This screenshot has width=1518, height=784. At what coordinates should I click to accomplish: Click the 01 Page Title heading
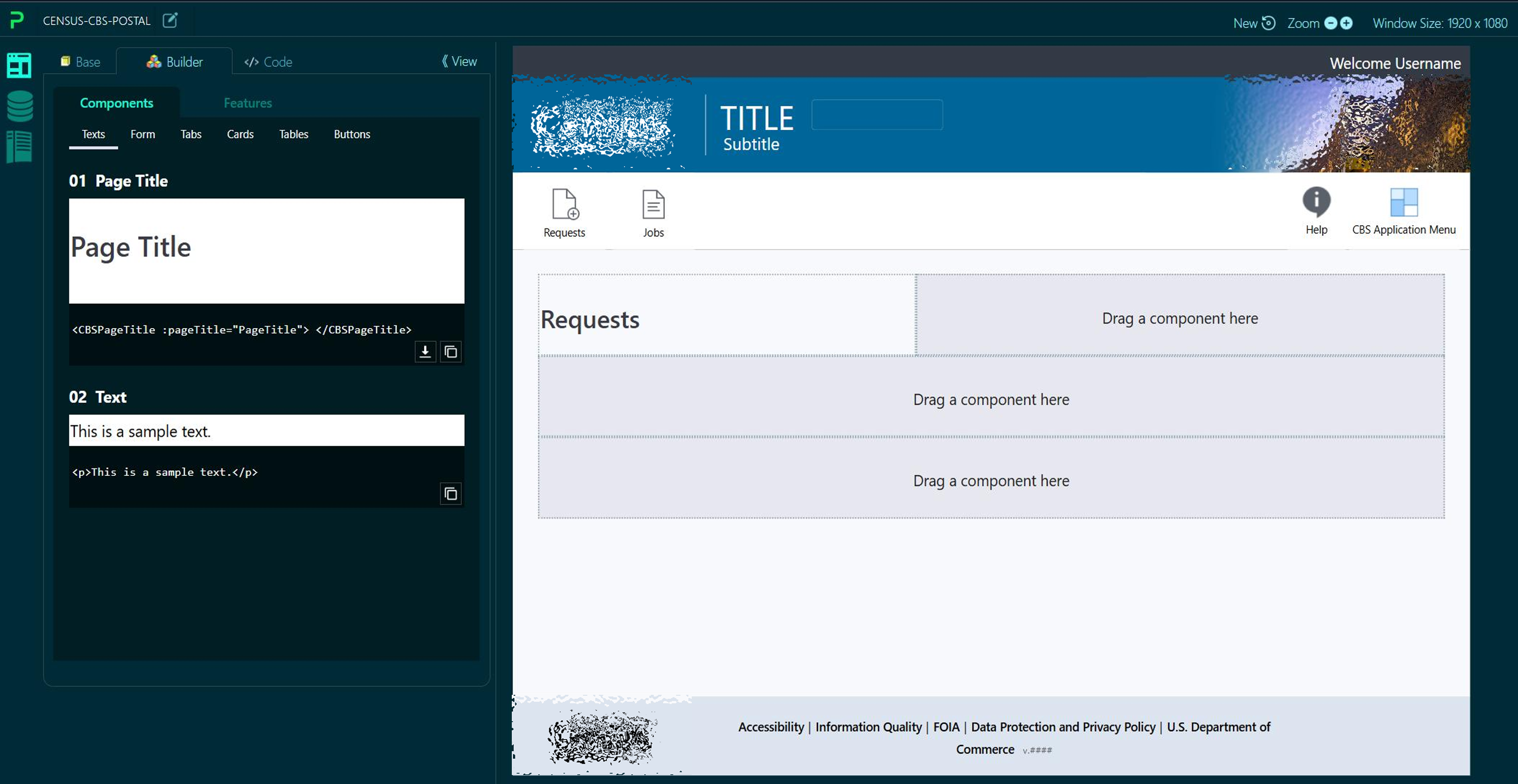click(x=118, y=181)
